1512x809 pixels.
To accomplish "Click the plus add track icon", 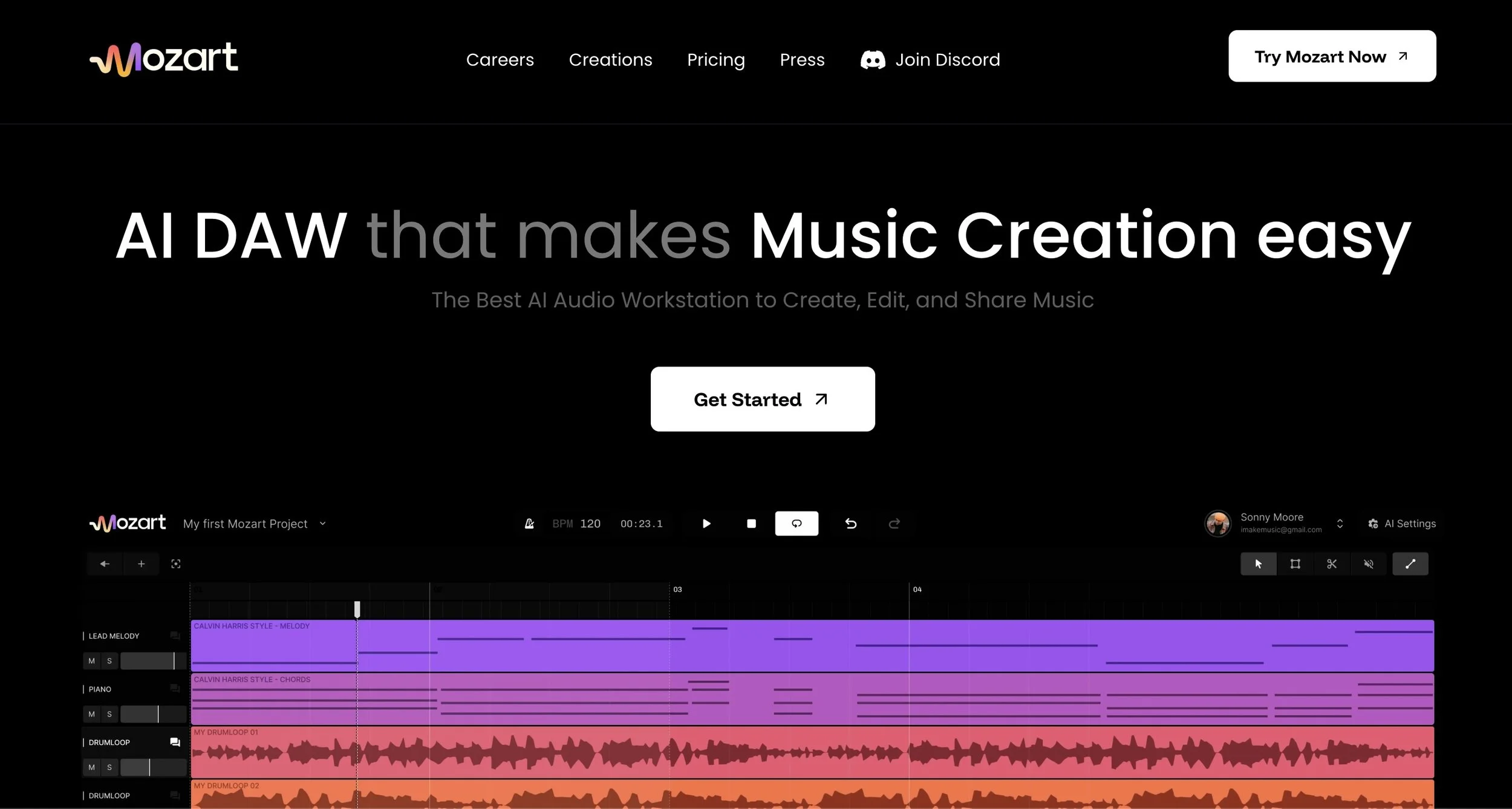I will coord(141,564).
